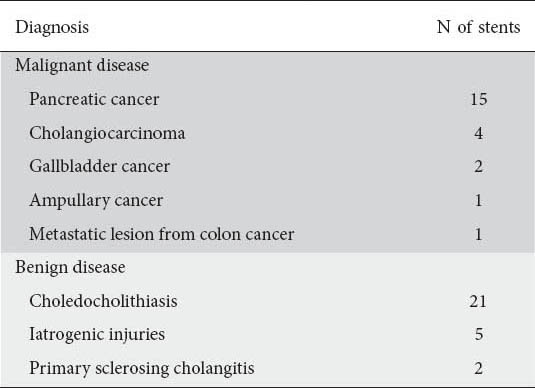
Task: Click Metastatic lesion from colon cancer
Action: 162,234
